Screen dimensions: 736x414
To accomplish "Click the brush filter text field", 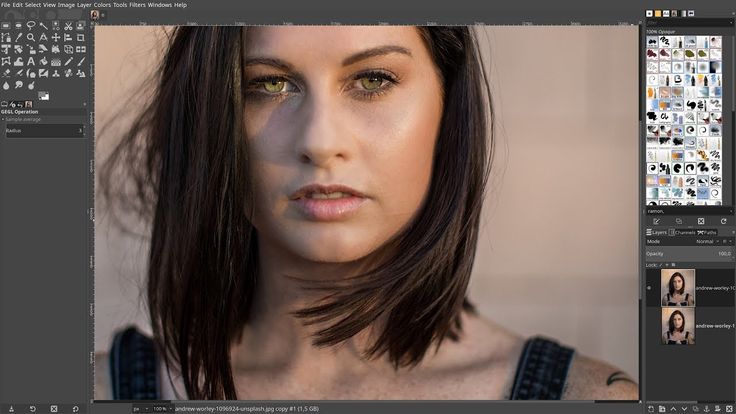I will (688, 22).
